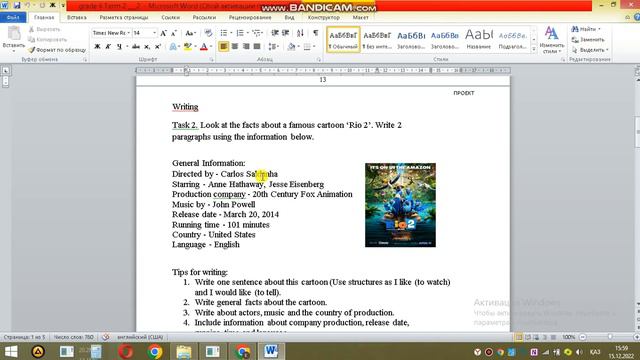The image size is (640, 360).
Task: Open borders dropdown arrow
Action: pos(314,47)
